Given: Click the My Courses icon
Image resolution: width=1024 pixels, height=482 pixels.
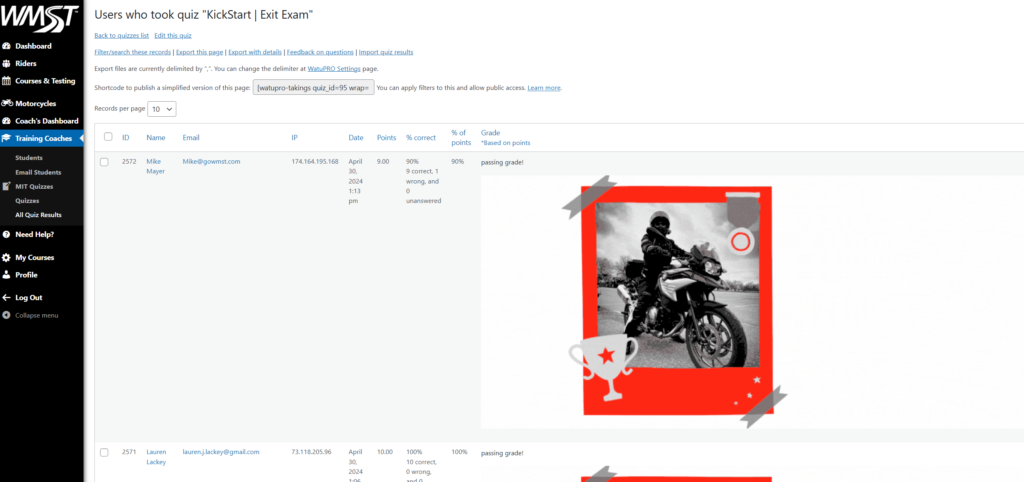Looking at the screenshot, I should (x=7, y=257).
